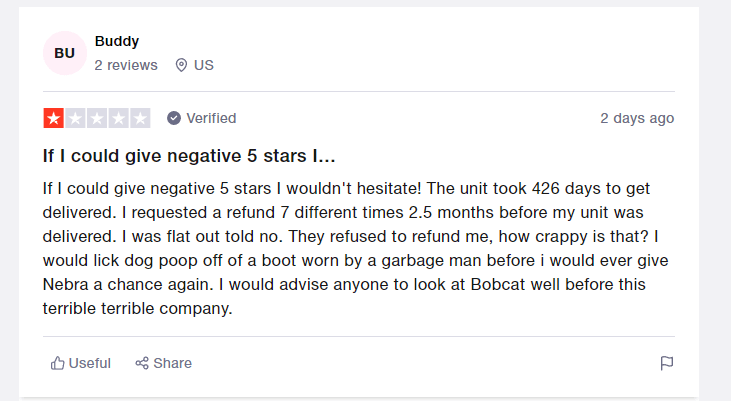Click the third grey rating star

pos(97,118)
